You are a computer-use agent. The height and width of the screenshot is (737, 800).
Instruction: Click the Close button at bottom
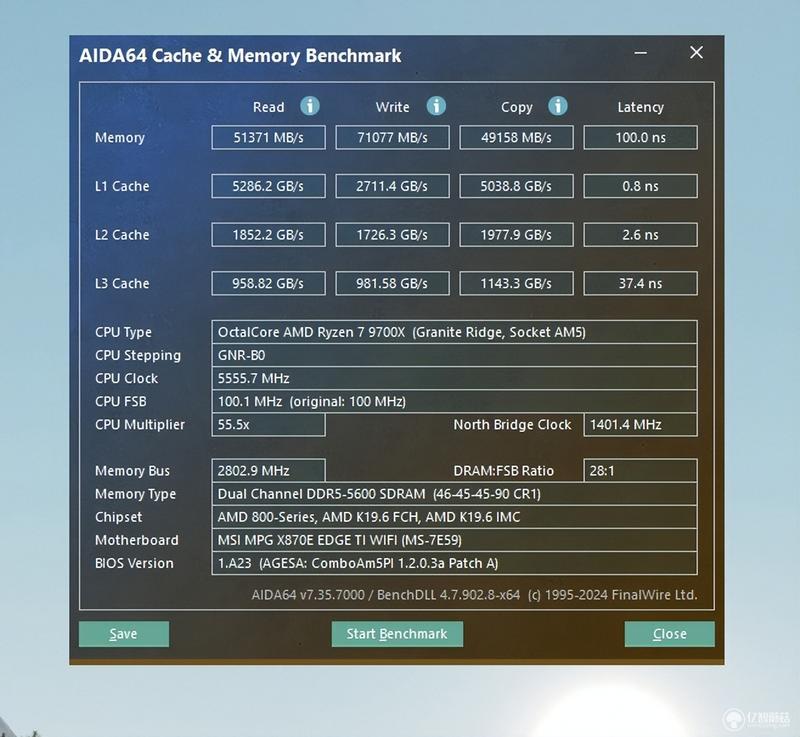click(x=669, y=634)
